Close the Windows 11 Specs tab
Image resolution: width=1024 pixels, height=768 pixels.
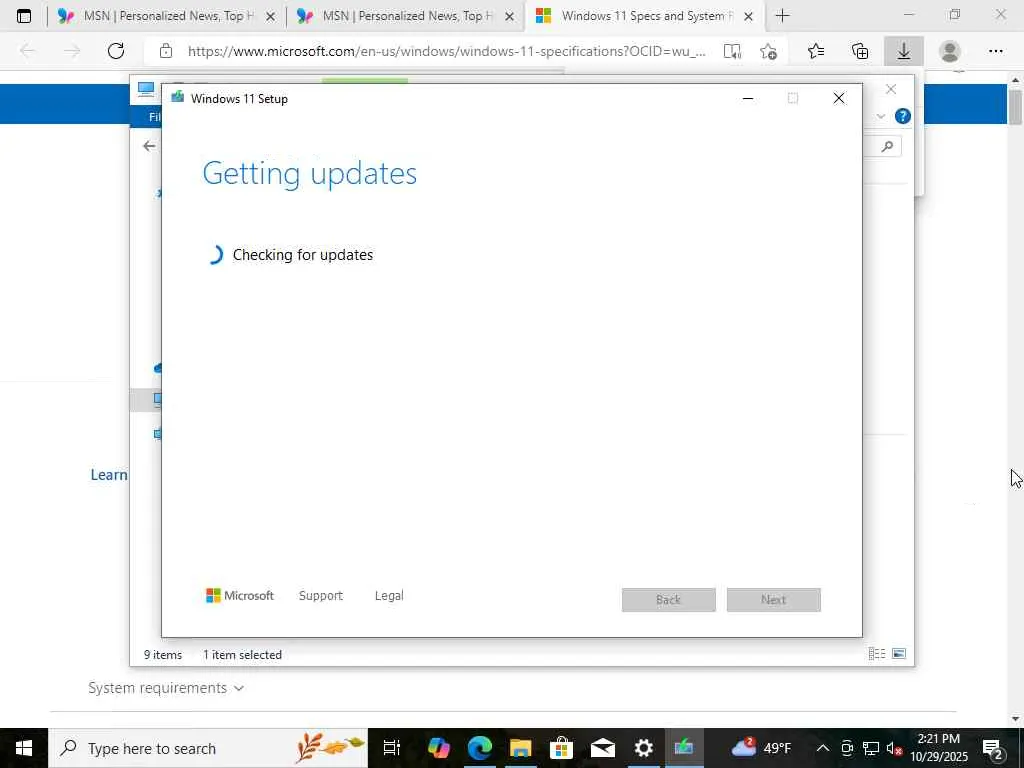tap(748, 16)
